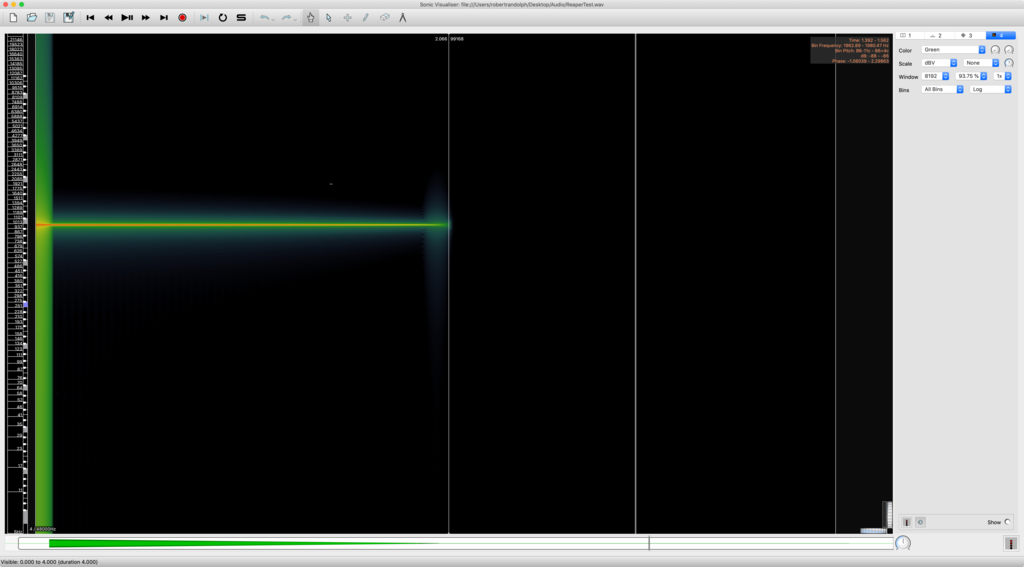The height and width of the screenshot is (567, 1024).
Task: Click the green waveform overview strip
Action: click(240, 543)
